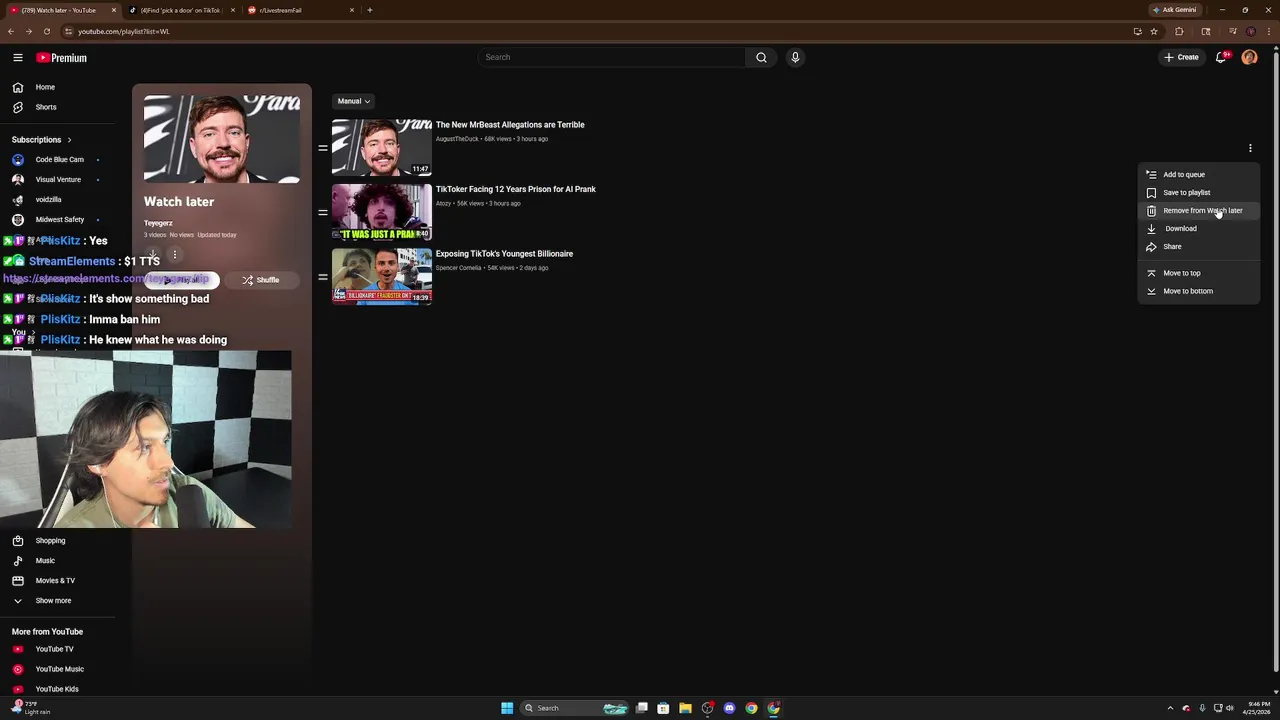Choose Share in the context menu
This screenshot has width=1280, height=720.
(x=1198, y=247)
